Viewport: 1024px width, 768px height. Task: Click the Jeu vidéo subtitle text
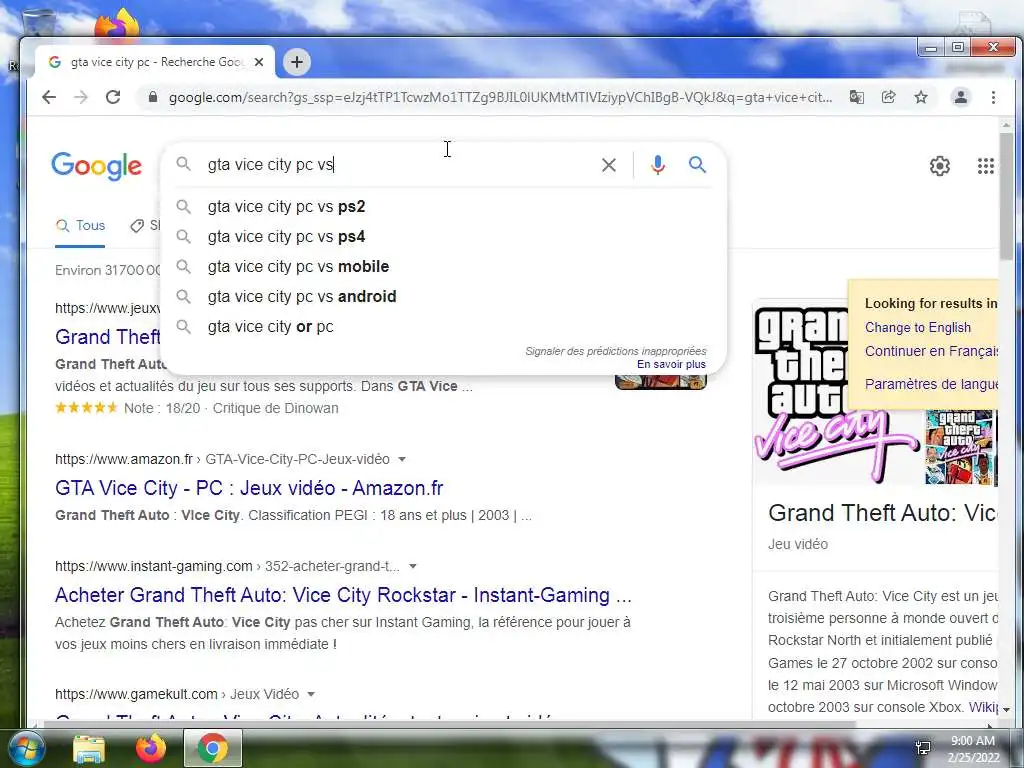point(797,544)
